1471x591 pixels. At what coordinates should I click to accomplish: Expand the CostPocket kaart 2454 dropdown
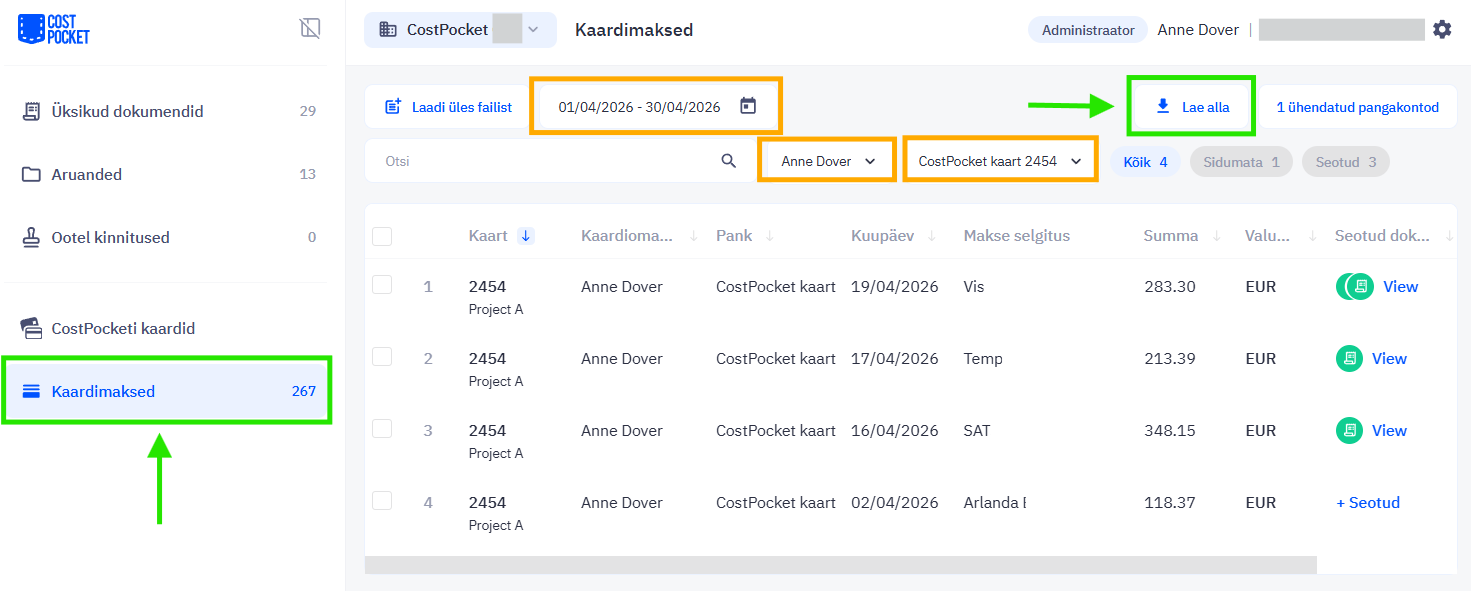click(x=999, y=161)
